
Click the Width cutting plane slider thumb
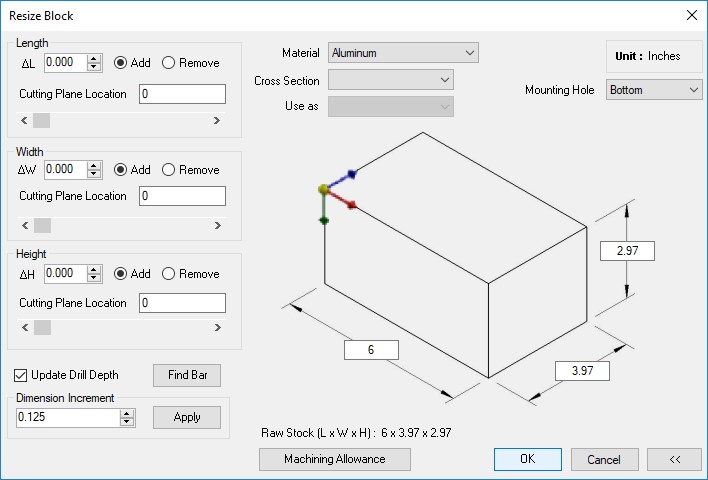coord(42,225)
